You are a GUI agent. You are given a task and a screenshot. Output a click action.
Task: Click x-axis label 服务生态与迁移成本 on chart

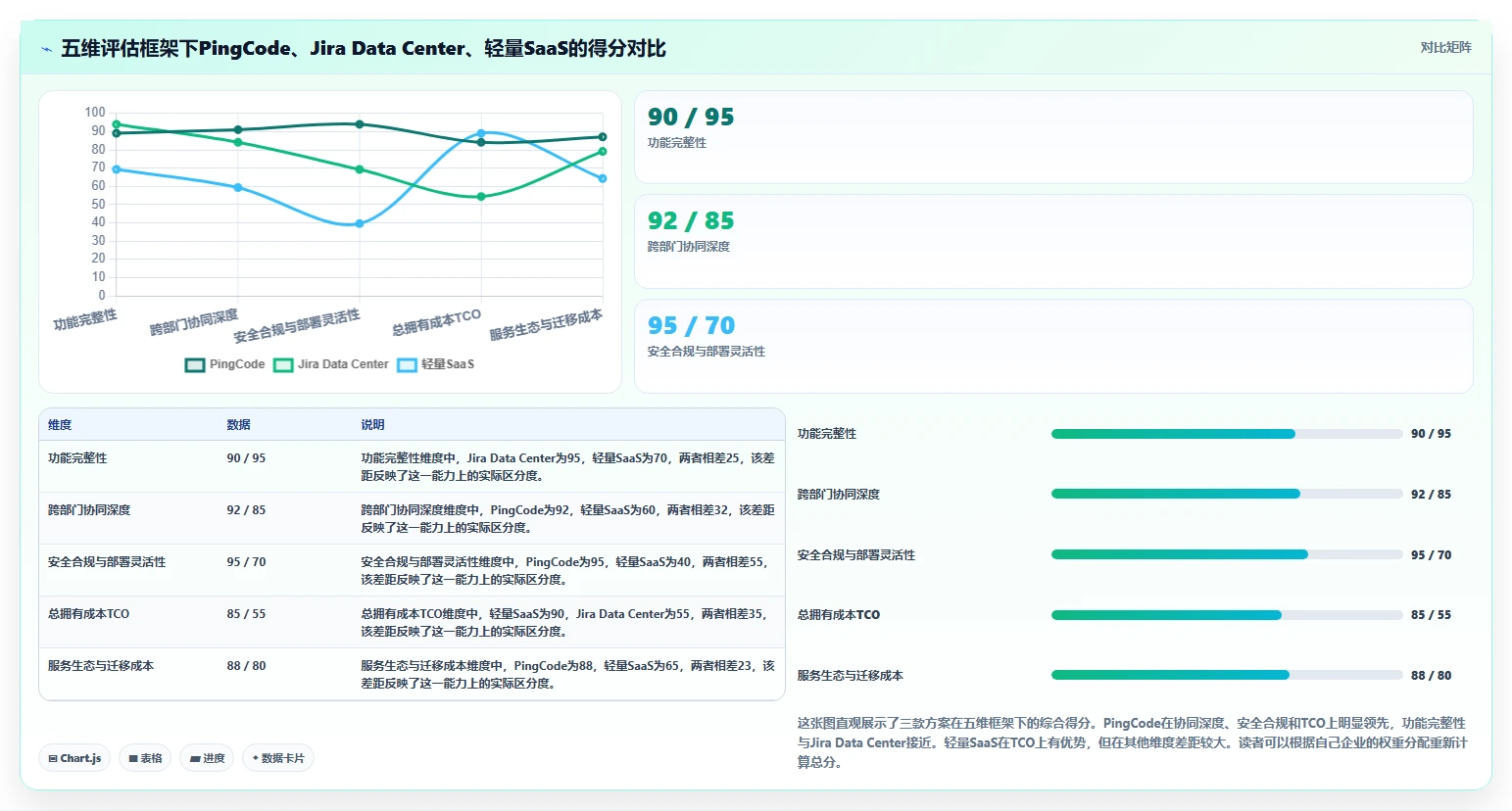pos(546,324)
